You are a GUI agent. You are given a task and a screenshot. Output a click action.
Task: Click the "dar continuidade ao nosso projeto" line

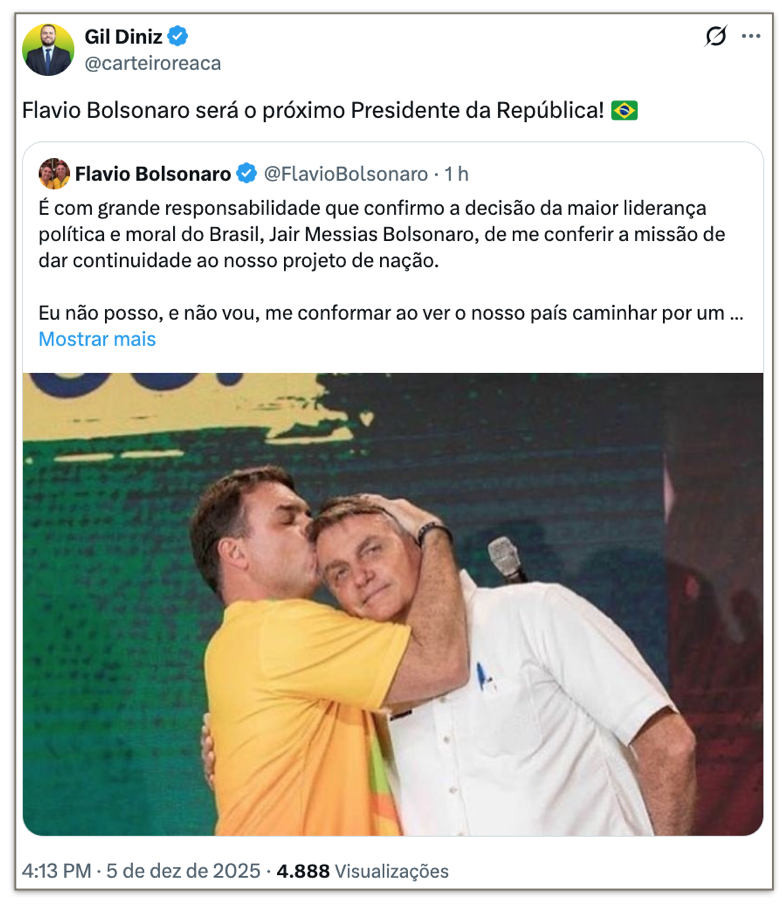tap(238, 260)
